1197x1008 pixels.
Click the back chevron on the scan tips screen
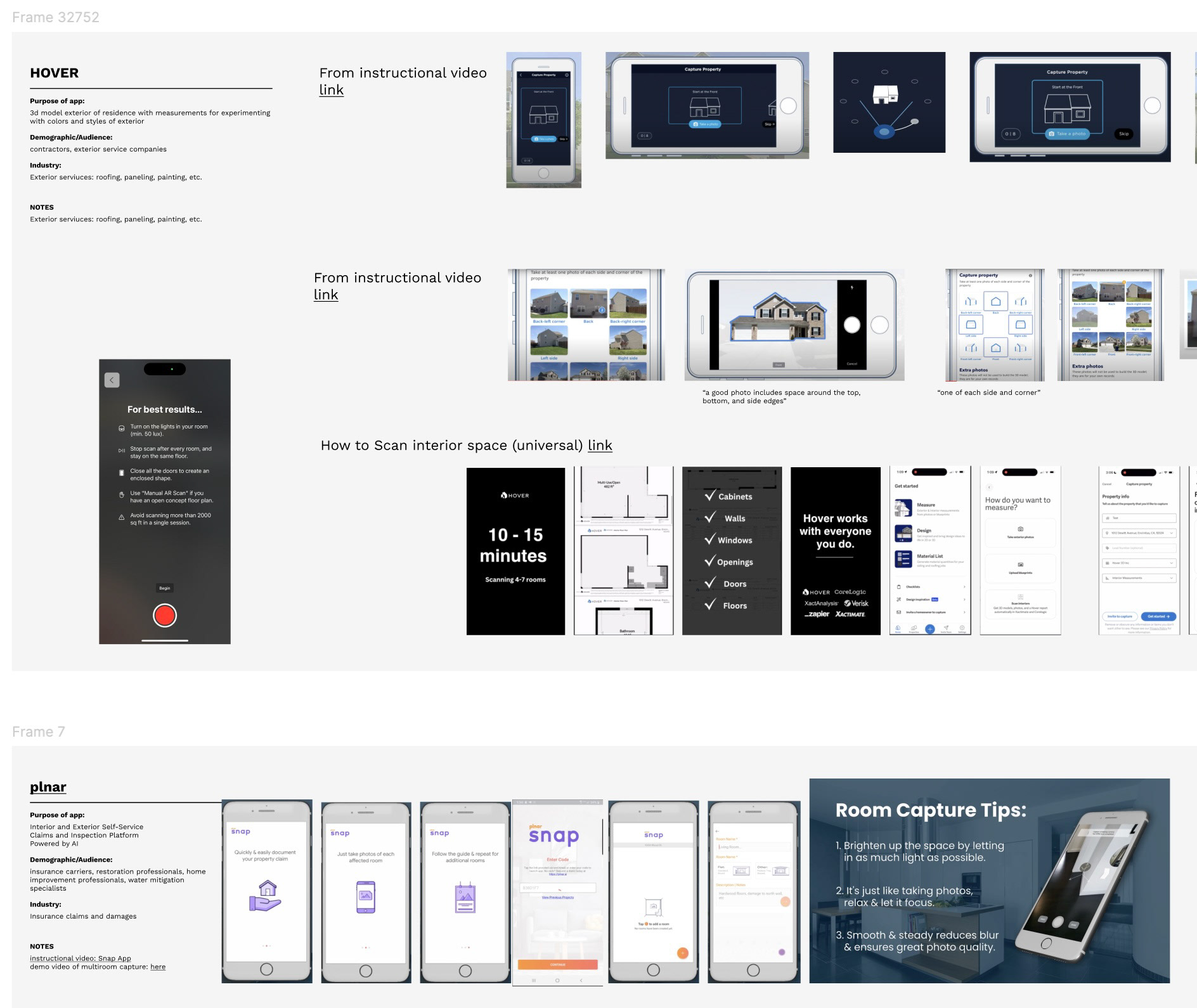tap(112, 380)
